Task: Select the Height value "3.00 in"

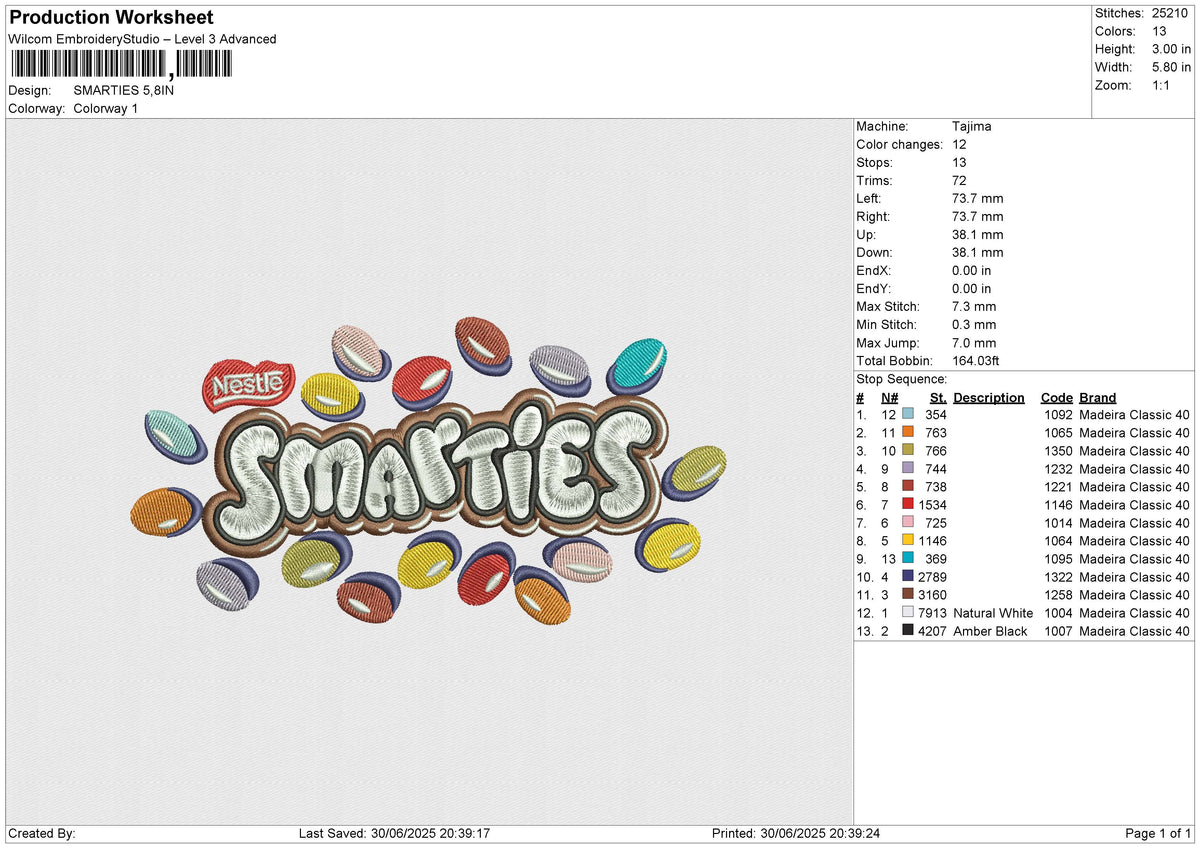Action: 1171,49
